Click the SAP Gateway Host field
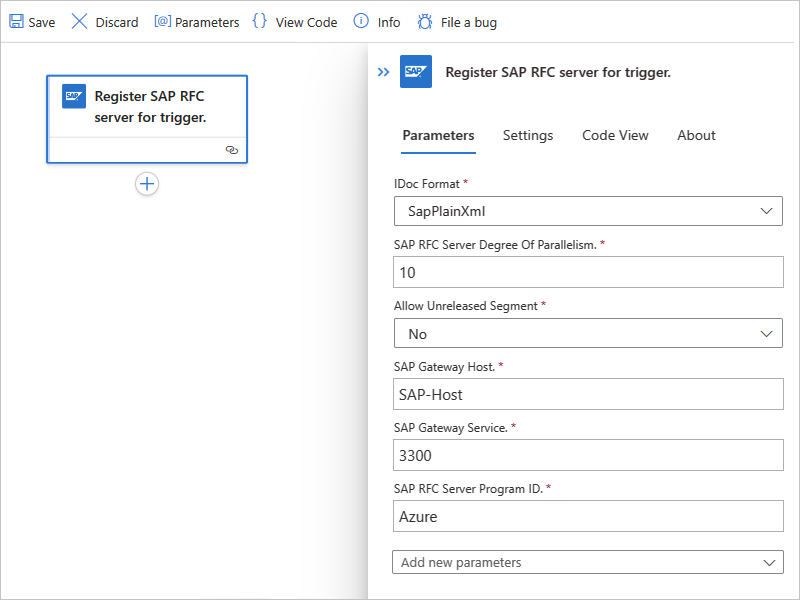This screenshot has height=600, width=800. coord(588,394)
